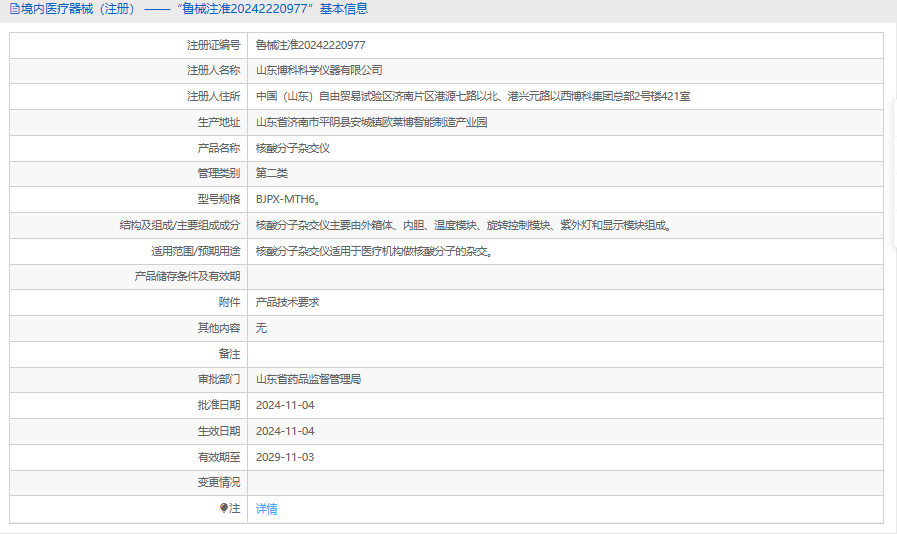897x534 pixels.
Task: Click attachment value 产品技术要求
Action: (x=287, y=302)
